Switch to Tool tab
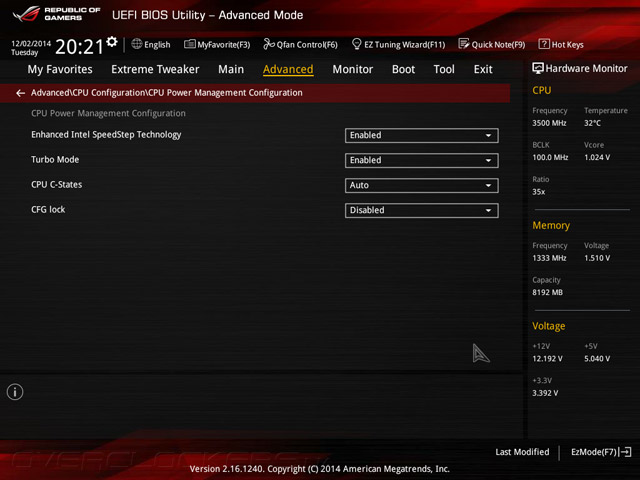Viewport: 640px width, 480px height. (444, 69)
